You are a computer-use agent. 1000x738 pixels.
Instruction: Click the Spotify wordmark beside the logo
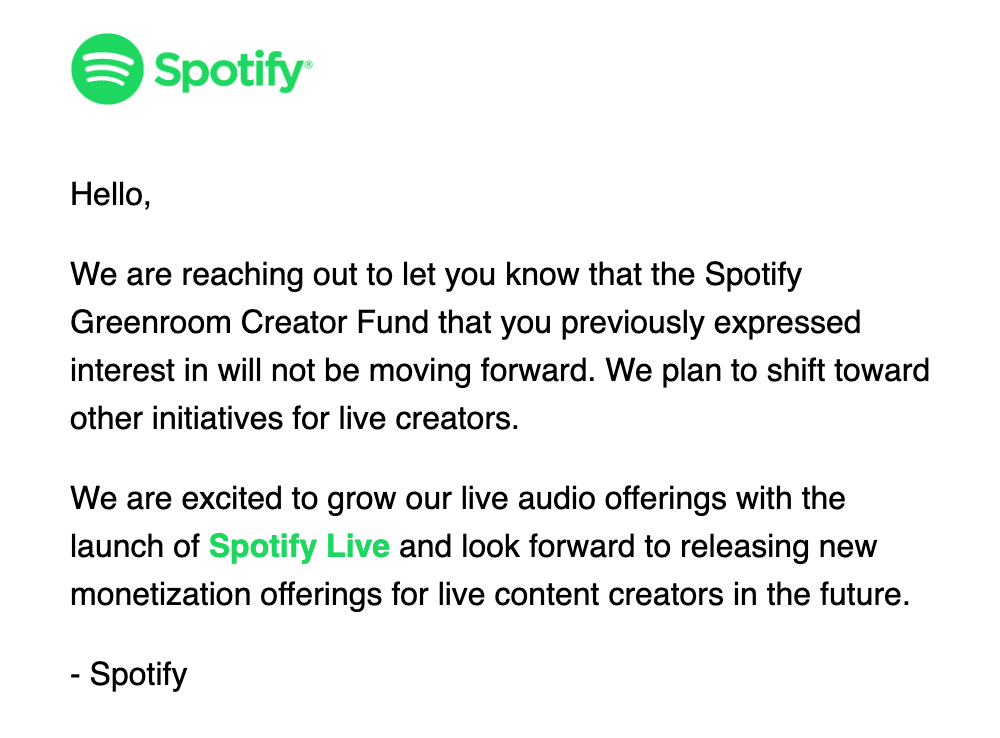[233, 71]
